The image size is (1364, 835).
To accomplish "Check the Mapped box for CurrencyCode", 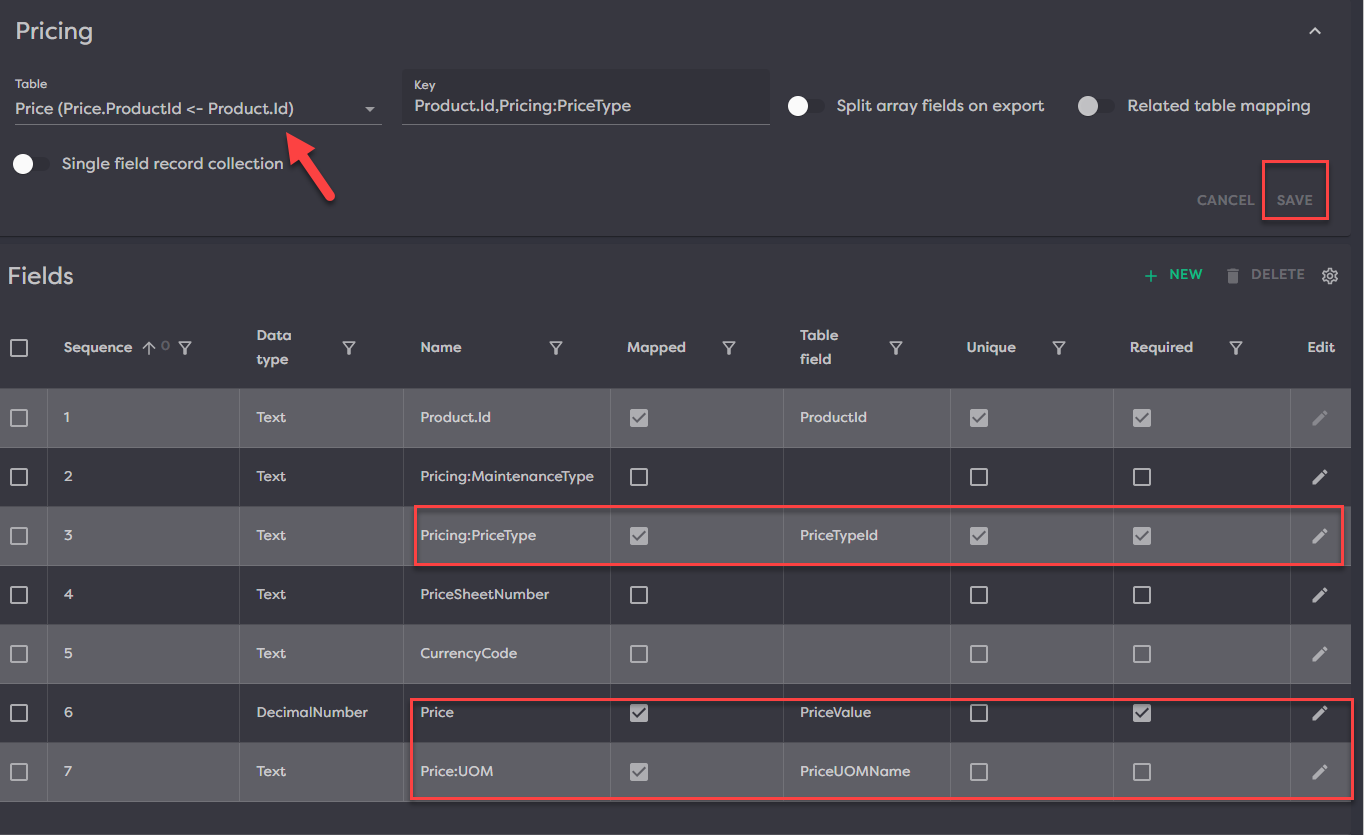I will pyautogui.click(x=639, y=654).
